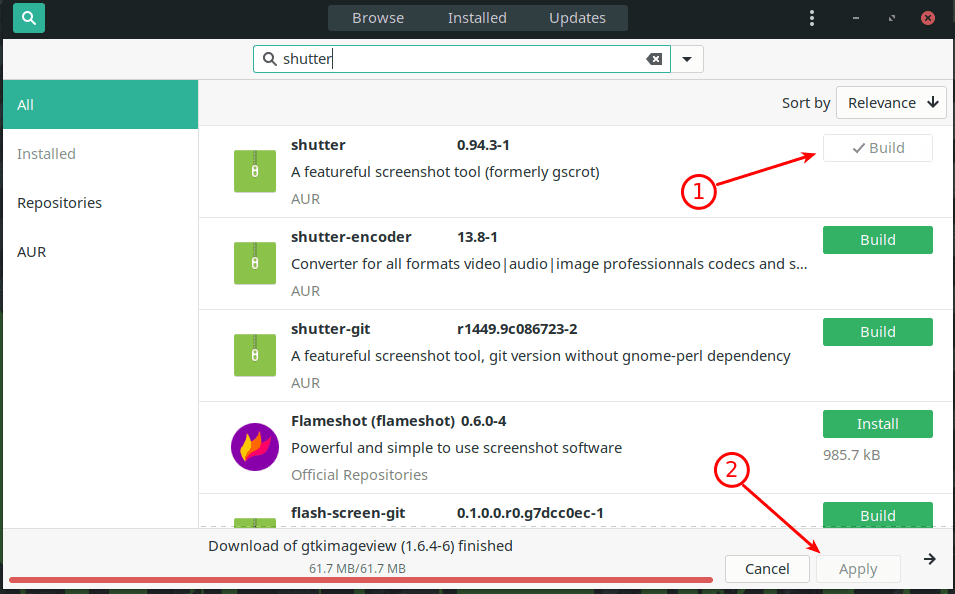Switch to the Installed tab
Viewport: 955px width, 594px height.
tap(477, 18)
